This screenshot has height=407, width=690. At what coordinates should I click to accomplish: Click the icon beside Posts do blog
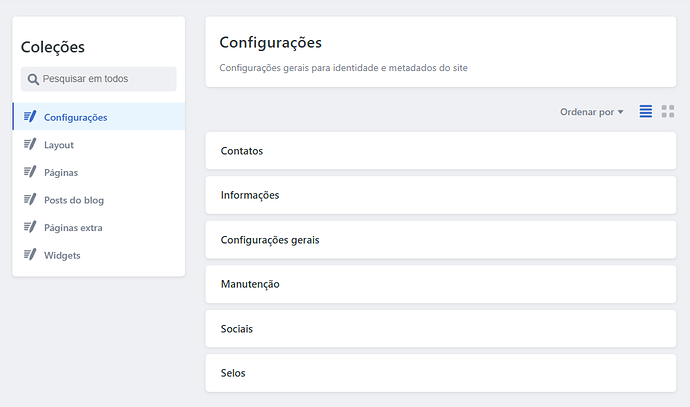(x=30, y=199)
